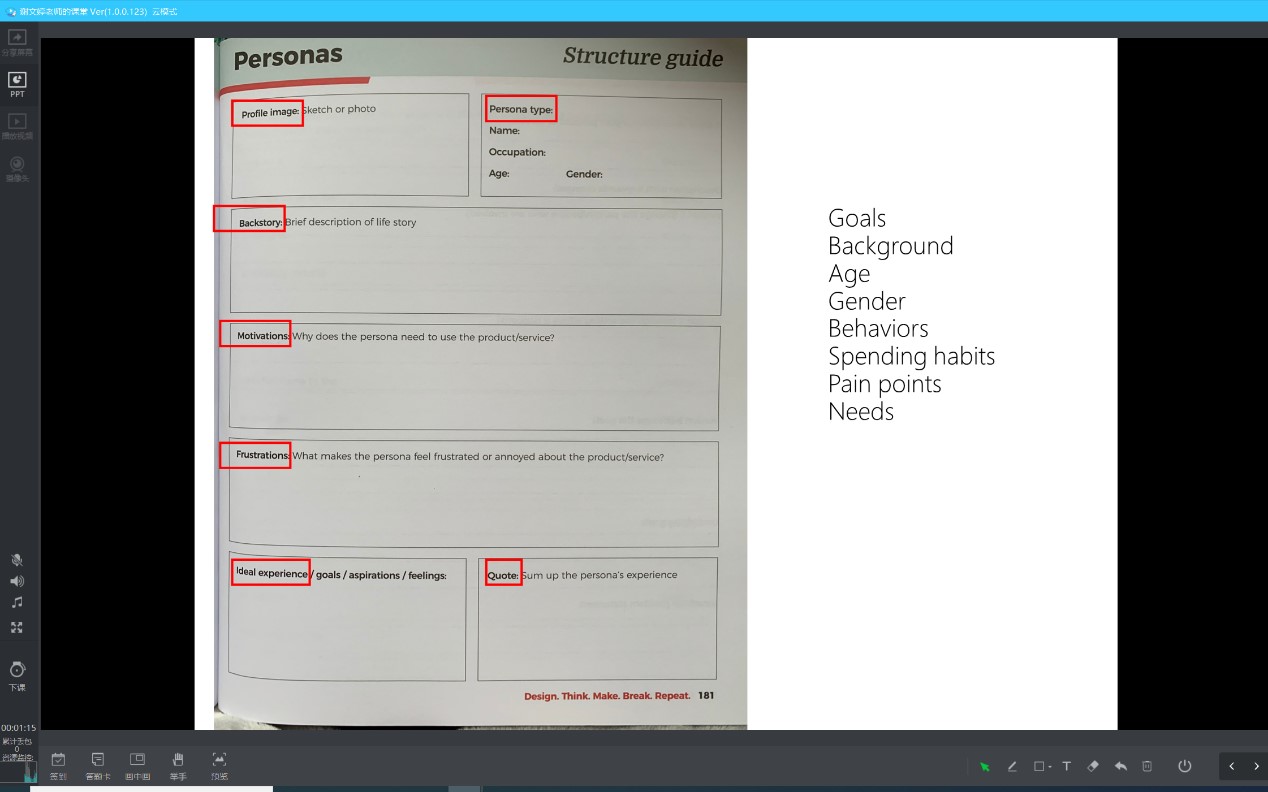Click the undo arrow icon
Screen dimensions: 1268x792
1121,767
